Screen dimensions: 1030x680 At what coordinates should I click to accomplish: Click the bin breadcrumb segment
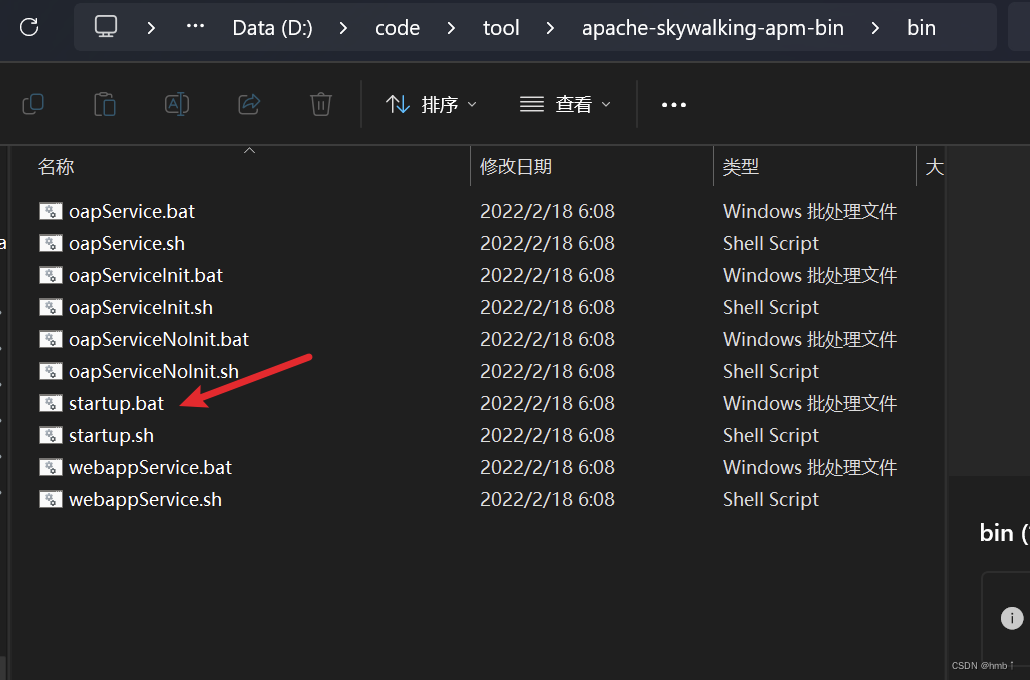[x=921, y=28]
